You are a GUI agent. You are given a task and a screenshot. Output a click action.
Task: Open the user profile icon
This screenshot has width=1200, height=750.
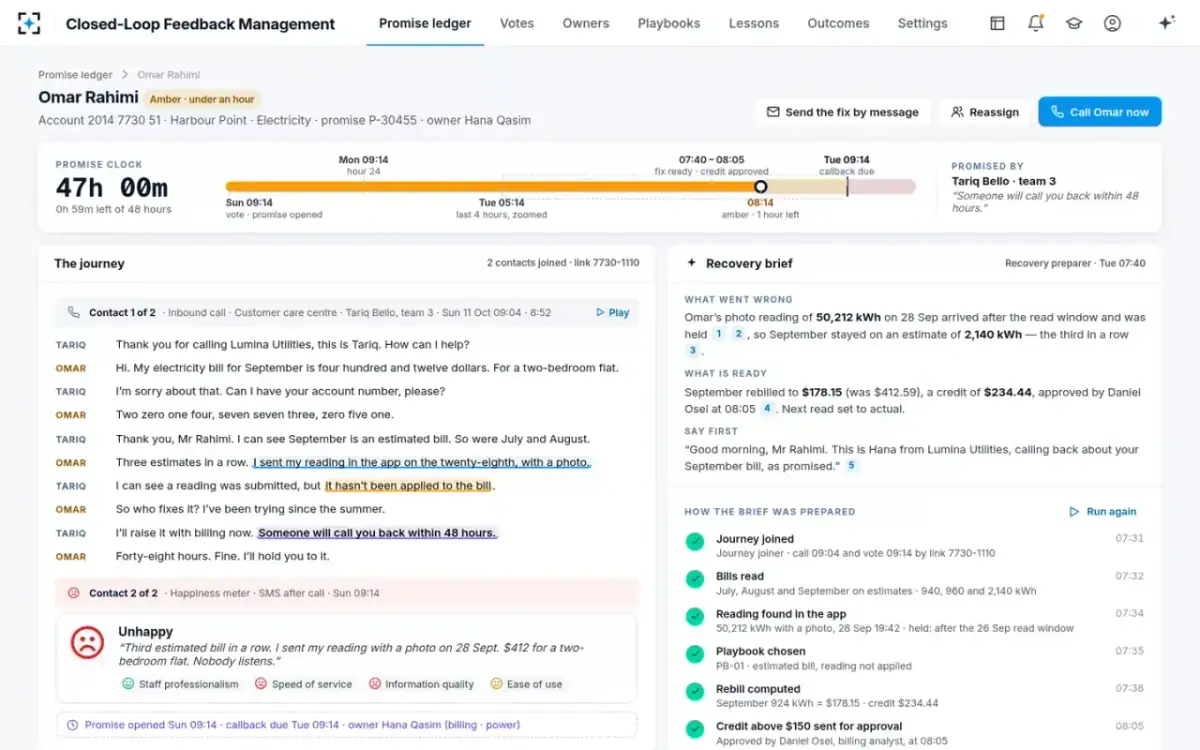pyautogui.click(x=1112, y=23)
